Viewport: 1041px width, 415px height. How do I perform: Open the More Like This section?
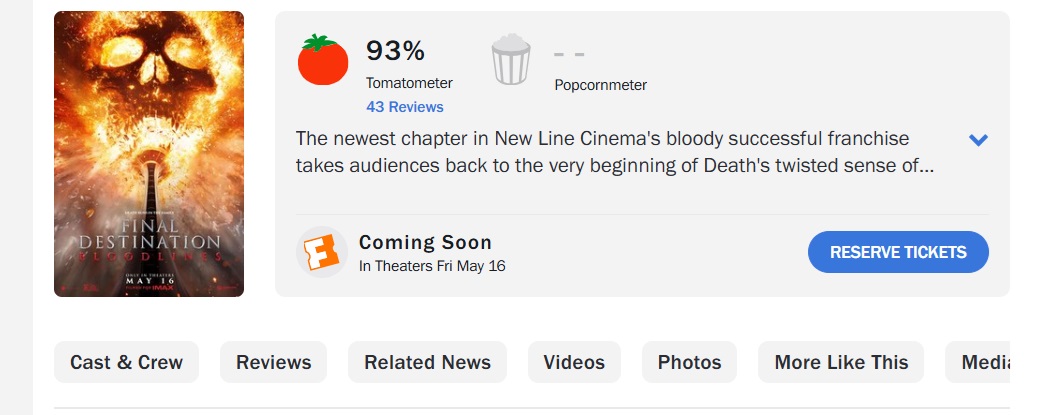[841, 362]
